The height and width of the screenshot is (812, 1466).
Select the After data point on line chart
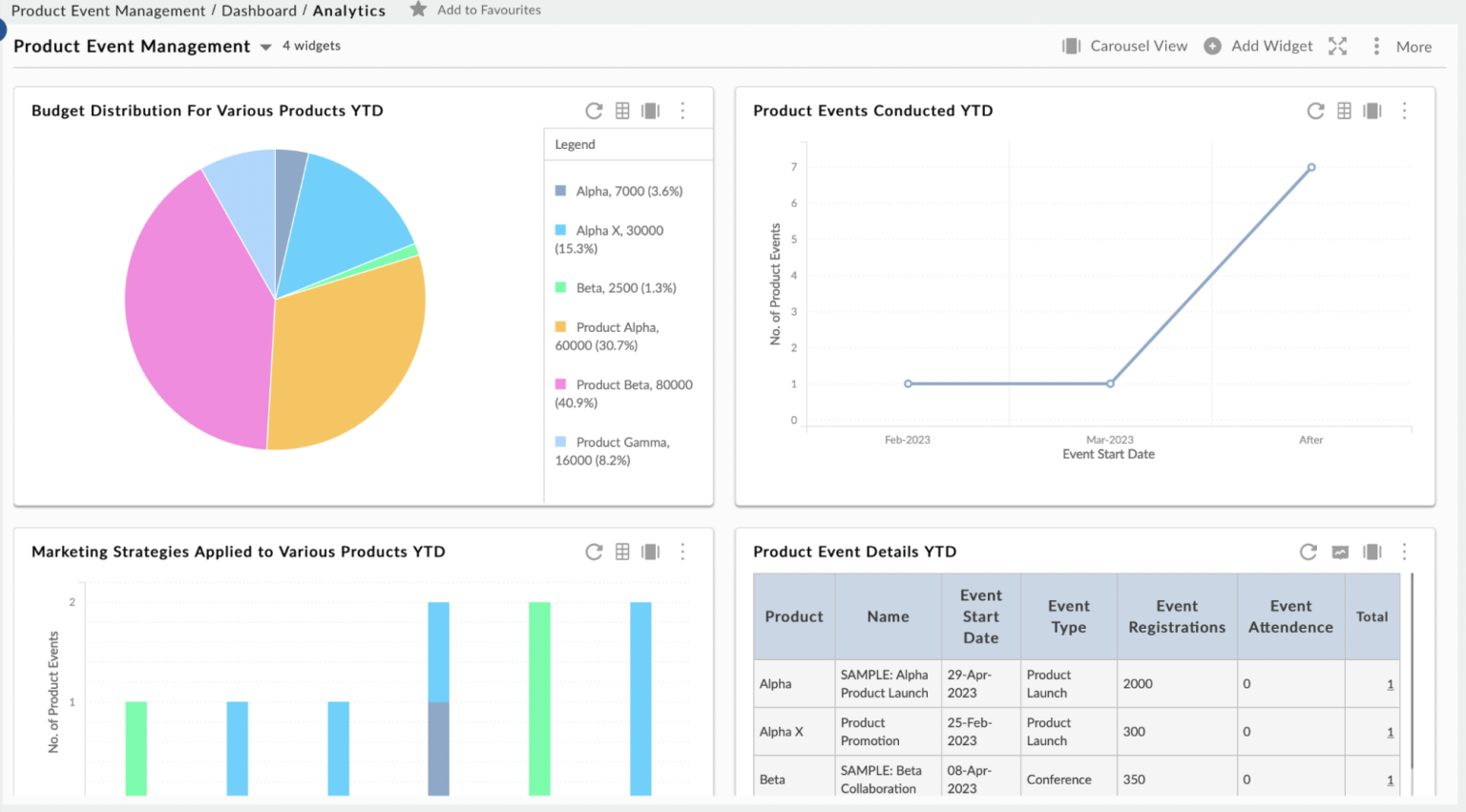coord(1311,167)
